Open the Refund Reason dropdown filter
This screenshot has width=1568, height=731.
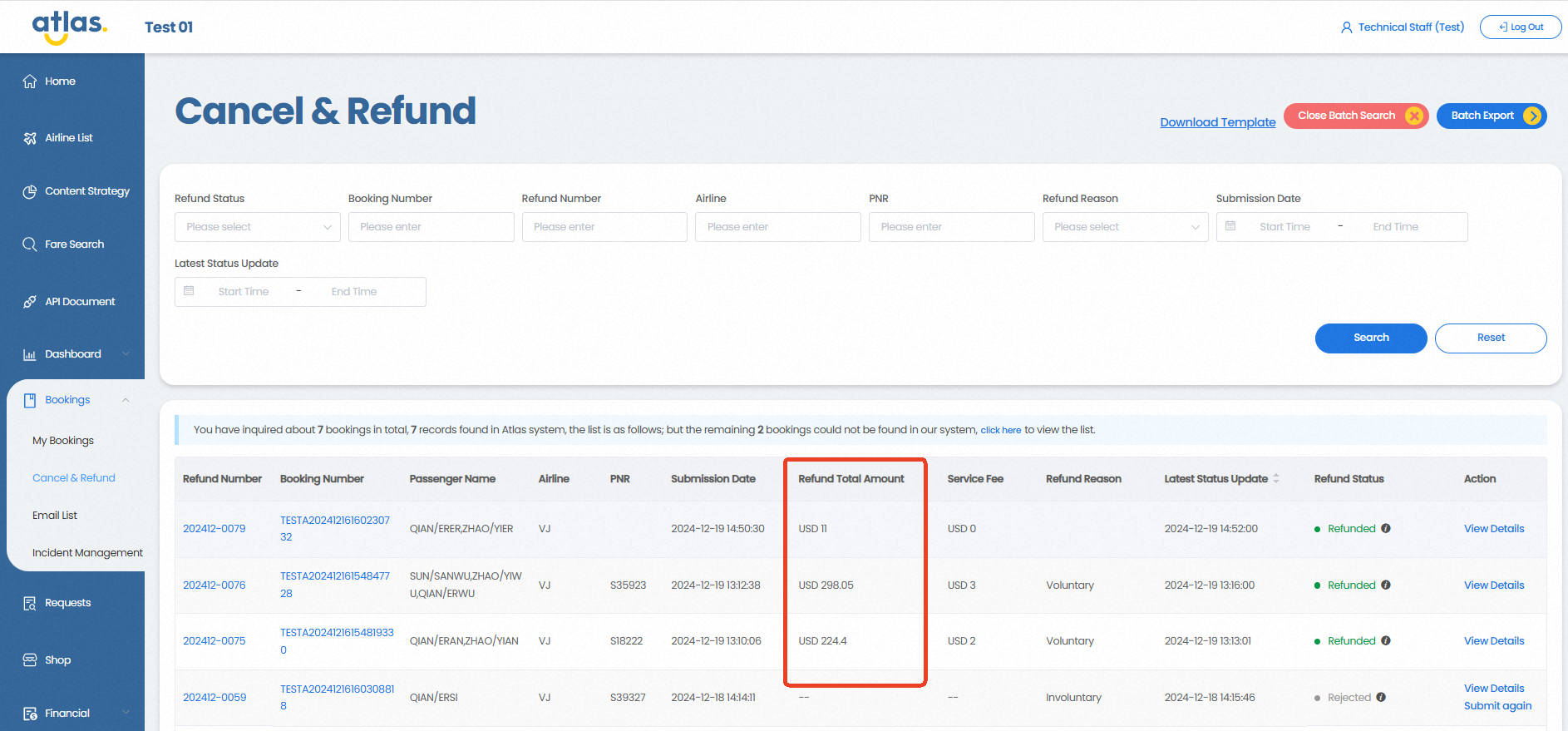[1125, 227]
